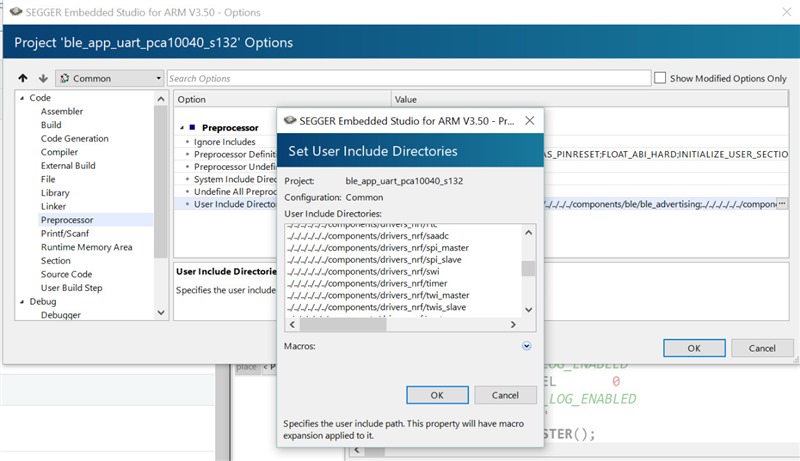This screenshot has width=800, height=461.
Task: Expand the Macros section chevron
Action: click(x=527, y=346)
